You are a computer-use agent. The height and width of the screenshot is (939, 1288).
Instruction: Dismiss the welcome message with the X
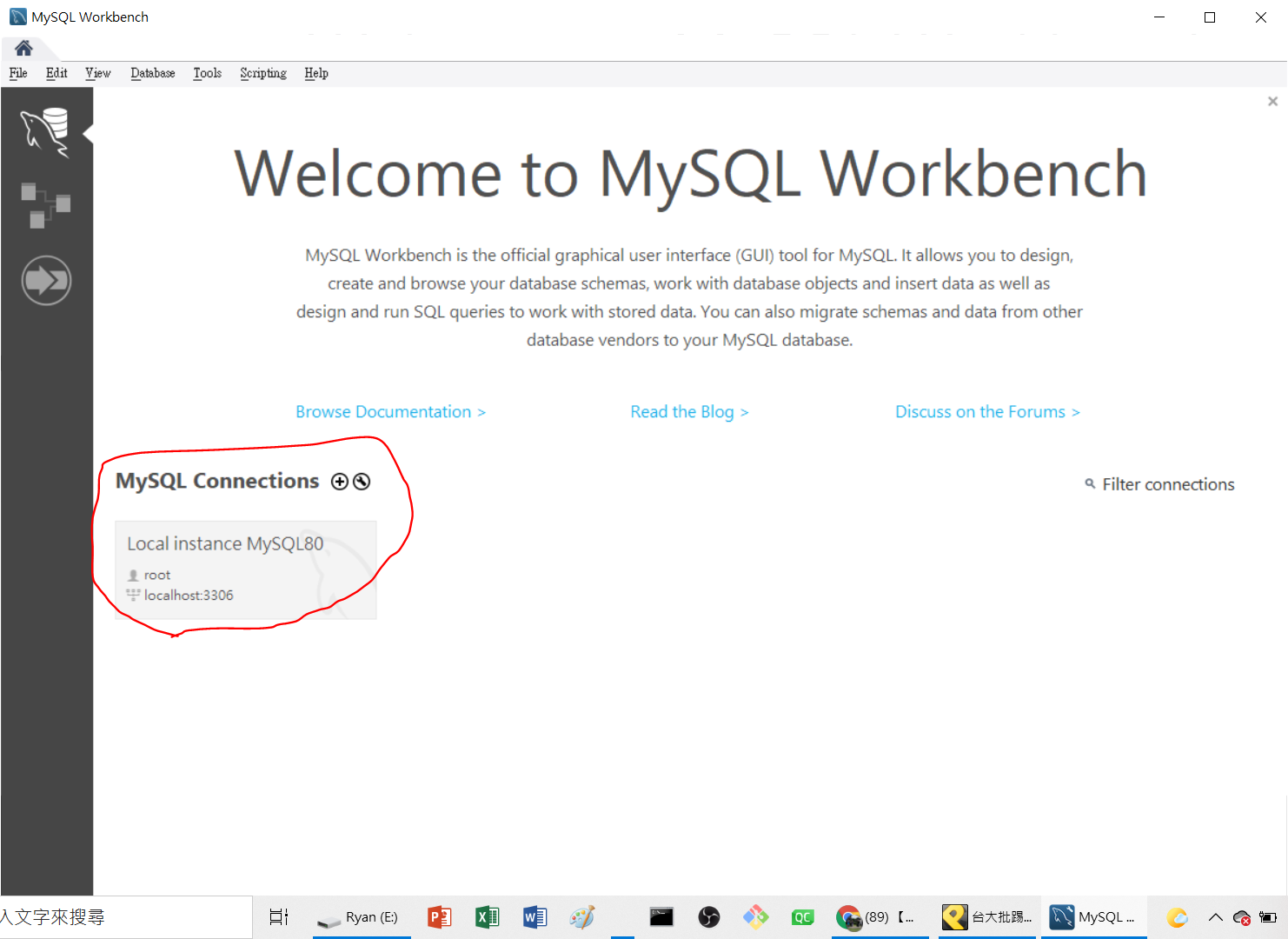pos(1272,101)
